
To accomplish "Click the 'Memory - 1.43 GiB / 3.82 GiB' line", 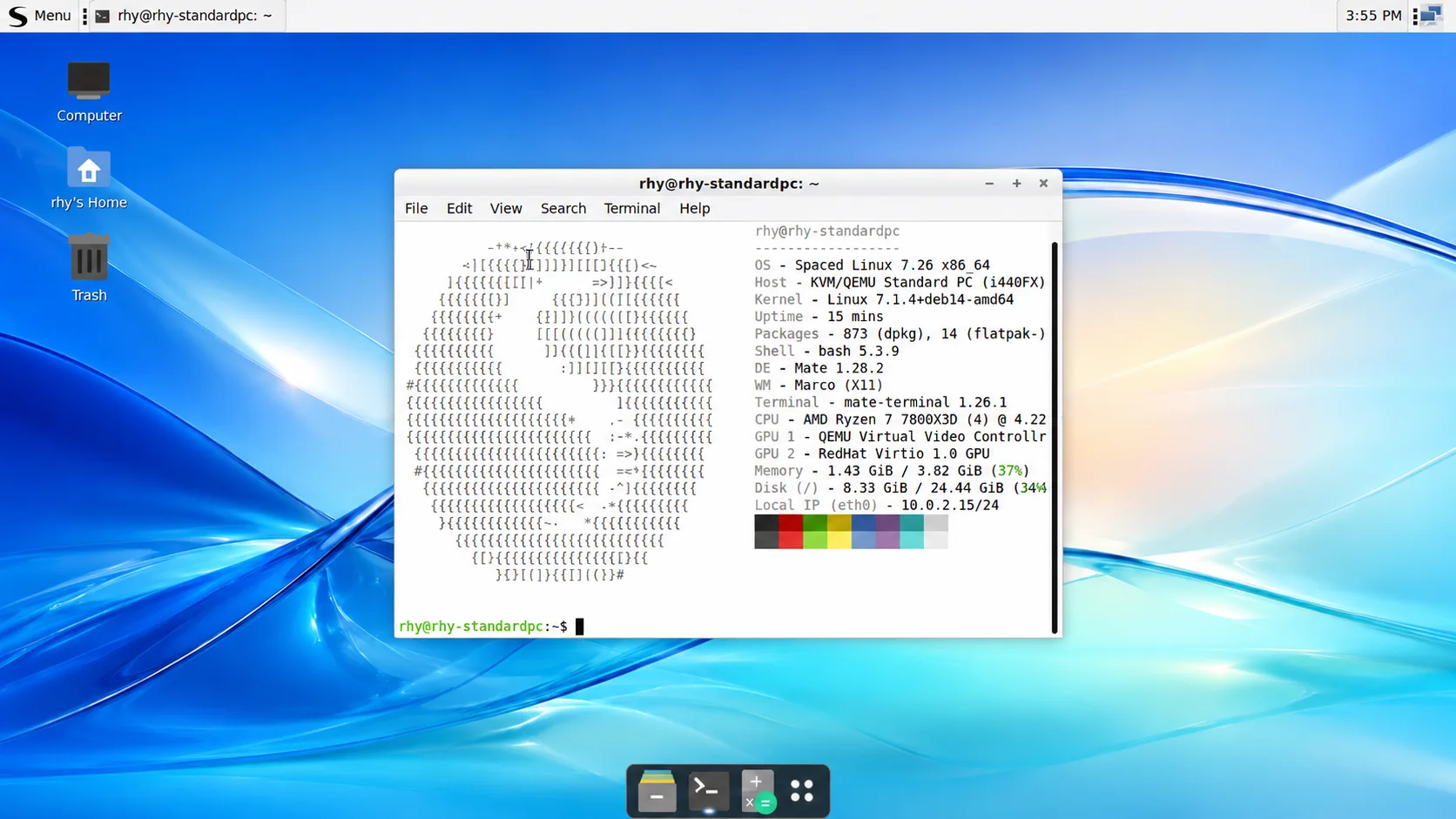I will 892,471.
